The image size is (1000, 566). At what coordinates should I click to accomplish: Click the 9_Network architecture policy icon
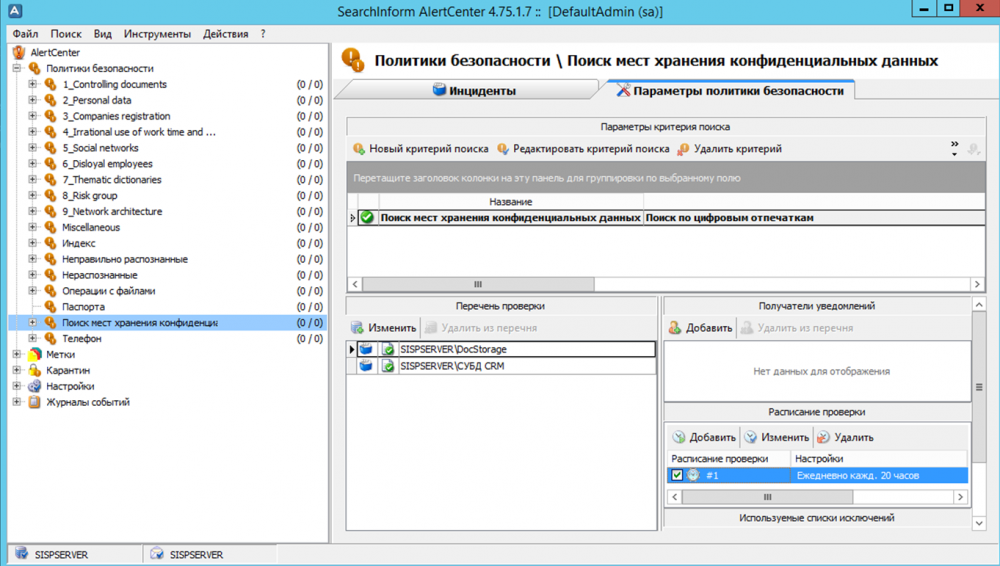point(50,211)
